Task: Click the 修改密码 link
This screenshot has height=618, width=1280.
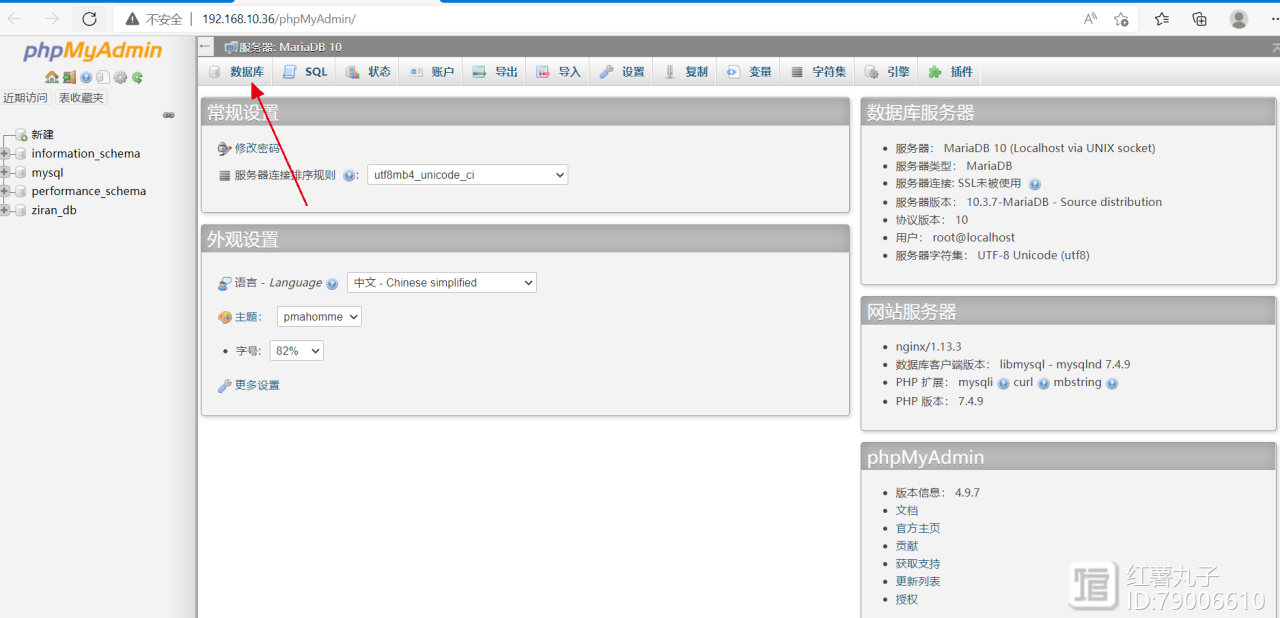Action: point(257,148)
